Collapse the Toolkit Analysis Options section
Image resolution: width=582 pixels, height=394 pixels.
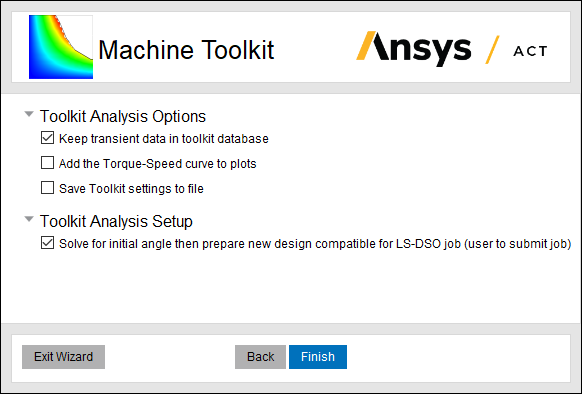tap(29, 114)
